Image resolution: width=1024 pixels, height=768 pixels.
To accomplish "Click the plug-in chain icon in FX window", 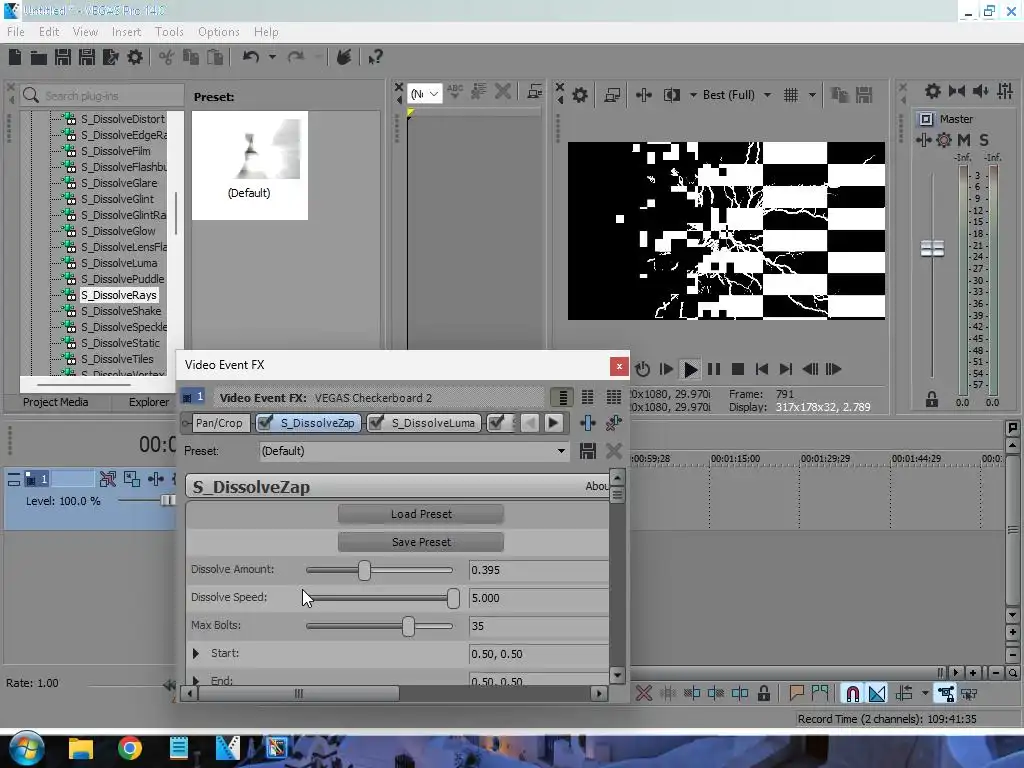I will pyautogui.click(x=588, y=423).
